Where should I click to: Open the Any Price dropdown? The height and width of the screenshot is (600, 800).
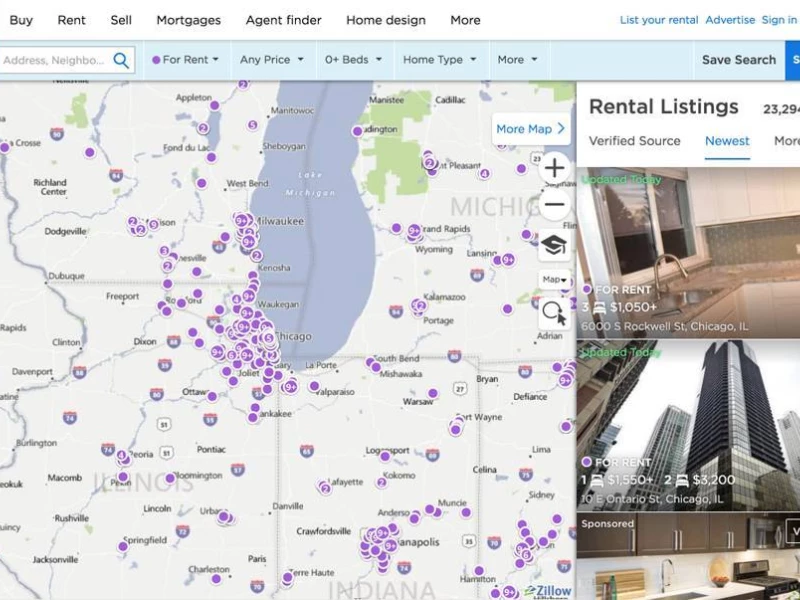(x=271, y=60)
